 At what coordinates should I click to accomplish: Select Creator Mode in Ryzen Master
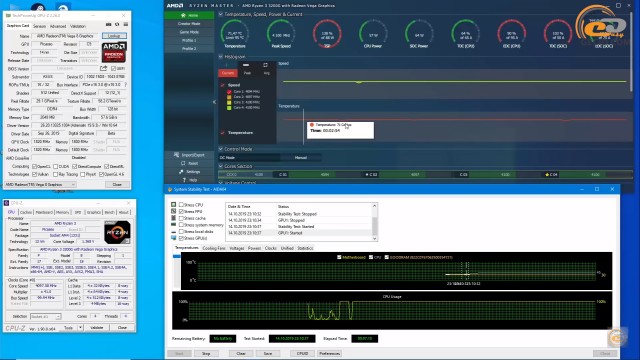(x=189, y=24)
